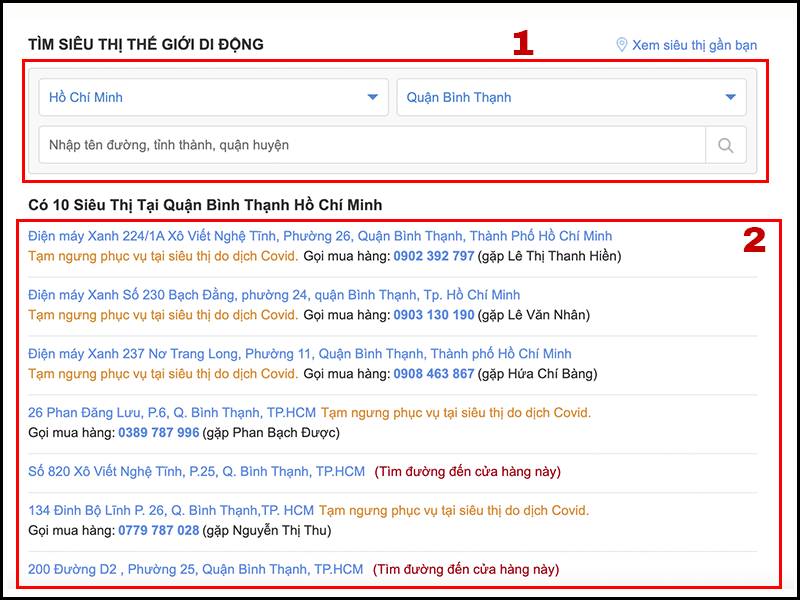Click heading 'Có 10 Siêu Thị Tại Quận Bình Thạnh'

coord(205,205)
